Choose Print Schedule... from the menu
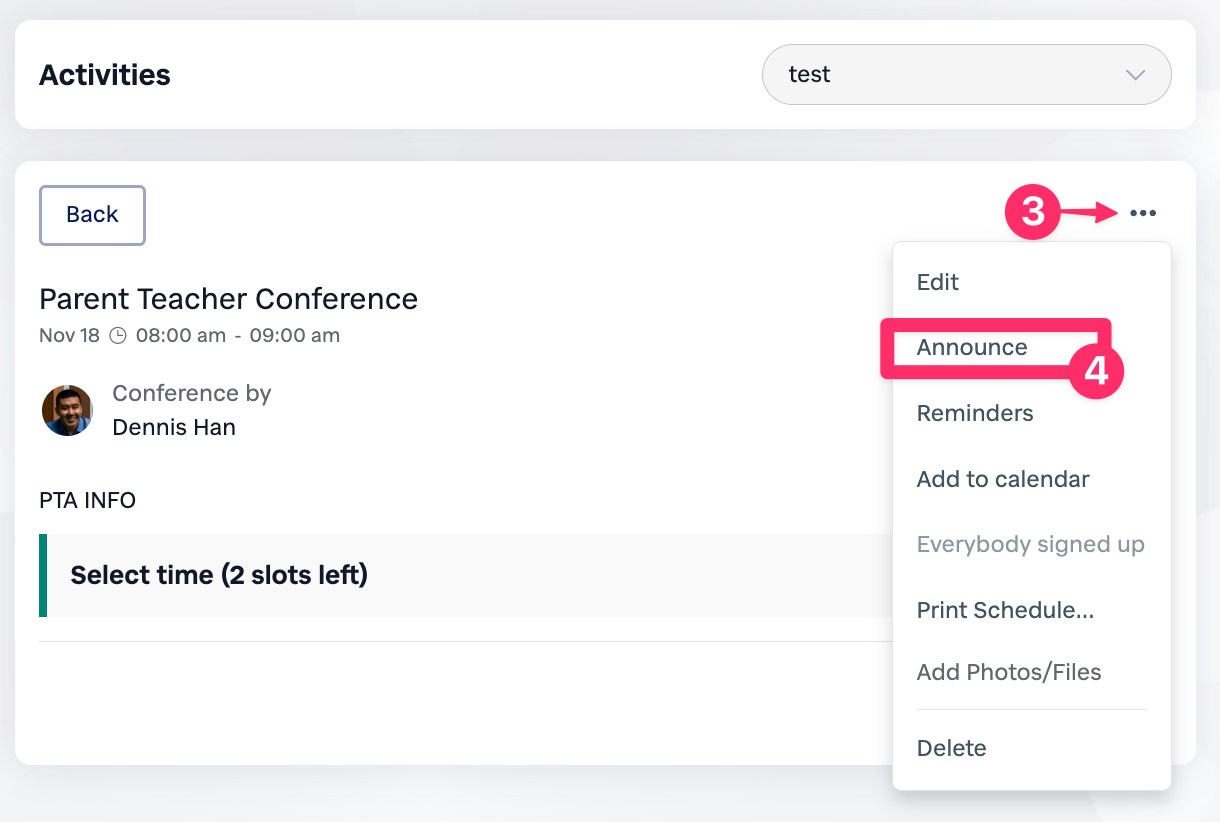 pos(1005,610)
